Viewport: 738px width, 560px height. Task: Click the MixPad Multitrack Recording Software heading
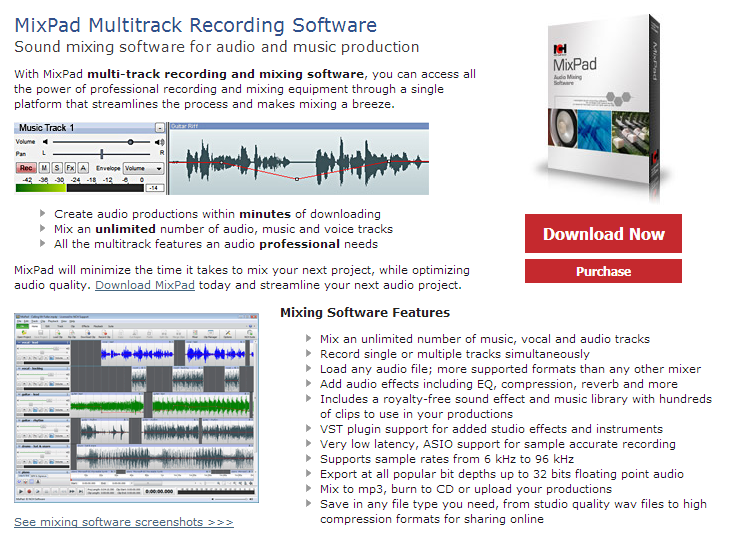[x=195, y=25]
